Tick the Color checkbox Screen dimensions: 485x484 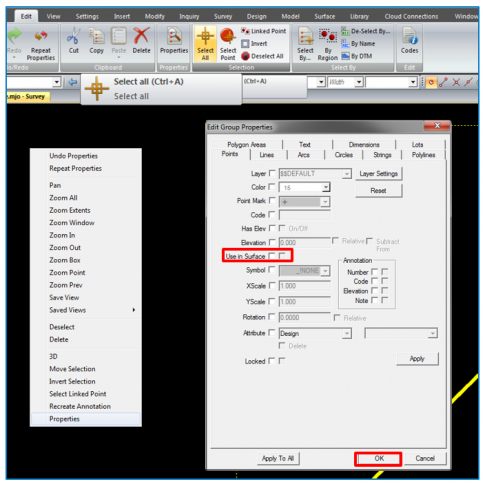272,187
